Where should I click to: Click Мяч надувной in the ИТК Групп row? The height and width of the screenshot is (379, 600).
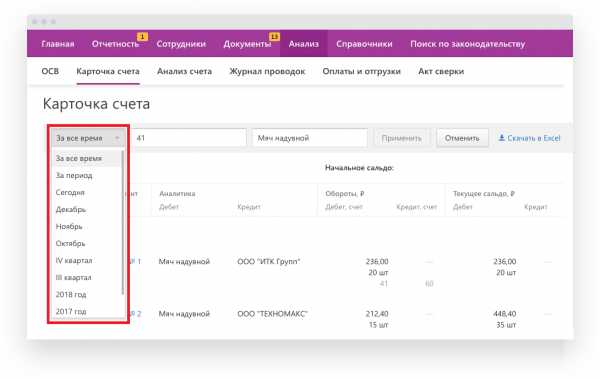(x=184, y=261)
